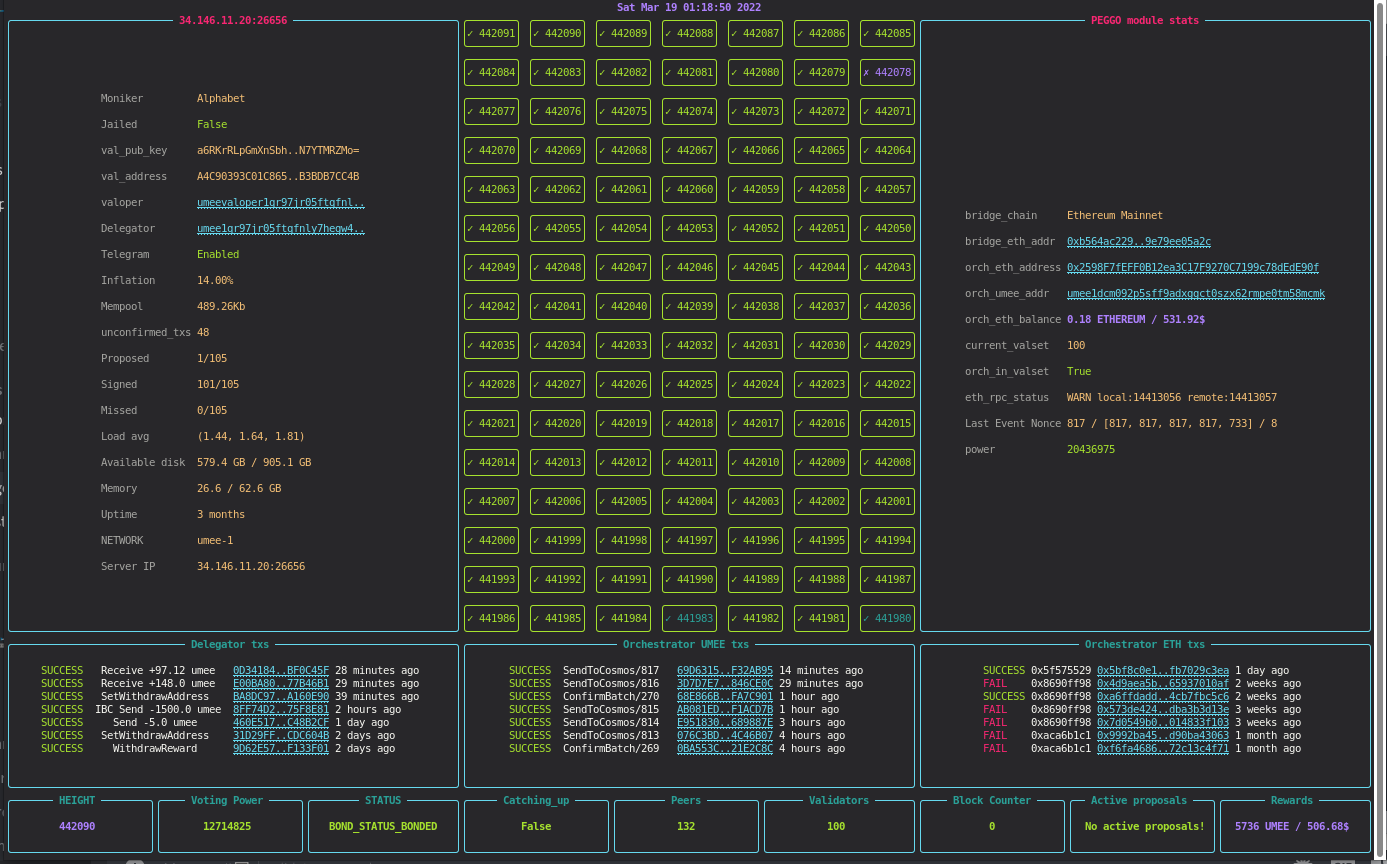Click the Signed value 101/105
Viewport: 1387px width, 864px height.
218,385
